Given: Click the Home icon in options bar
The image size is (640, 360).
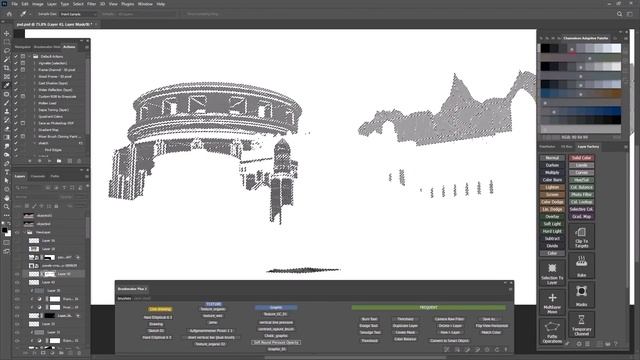Looking at the screenshot, I should pyautogui.click(x=9, y=14).
